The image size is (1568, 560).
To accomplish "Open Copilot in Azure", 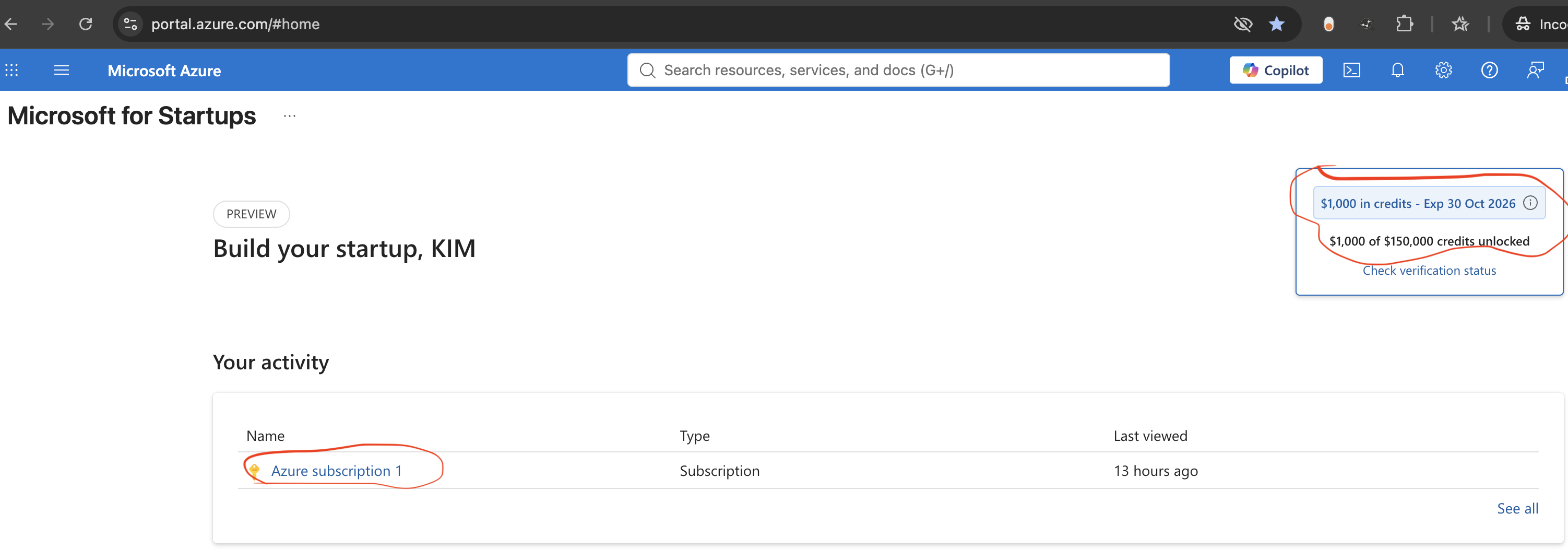I will (x=1275, y=70).
